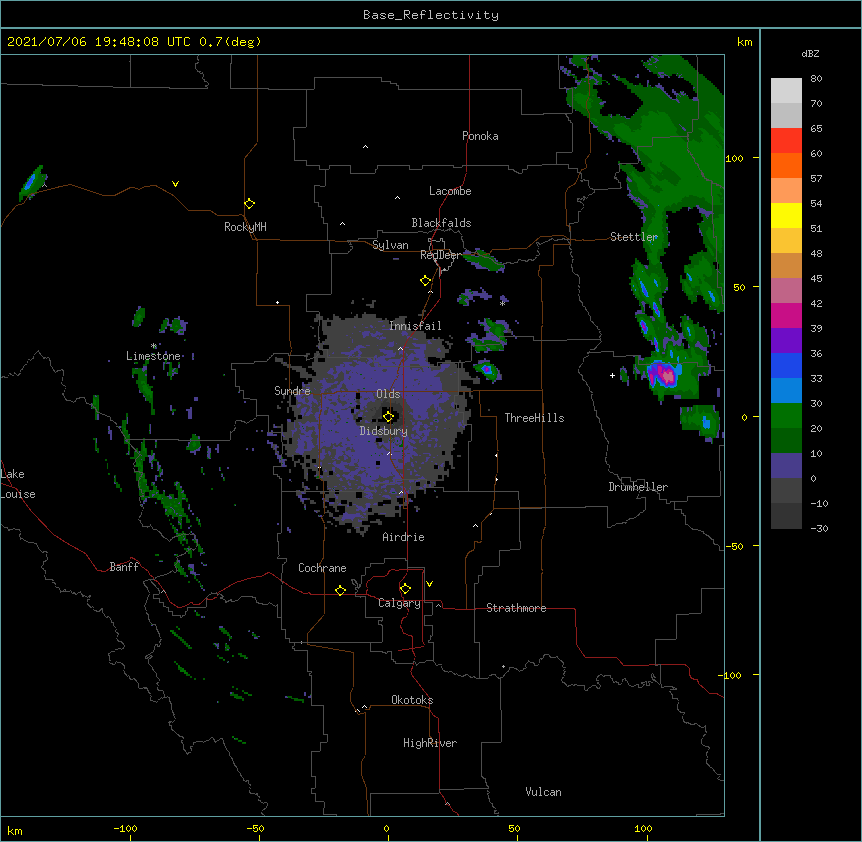Select the slate purple 0-10 dBZ swatch

click(786, 466)
